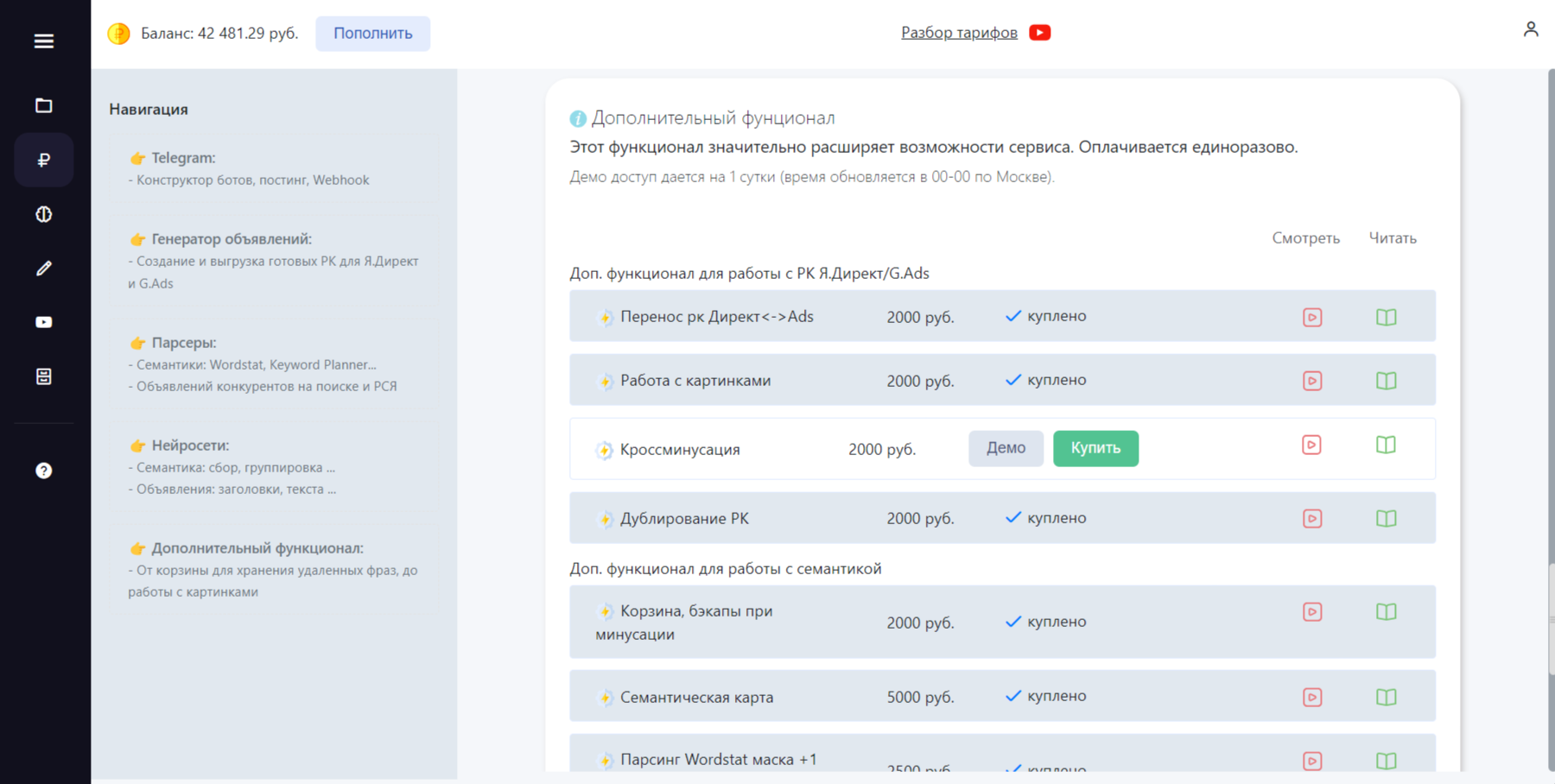Image resolution: width=1555 pixels, height=784 pixels.
Task: Read the manual for Дублирование РК
Action: 1387,519
